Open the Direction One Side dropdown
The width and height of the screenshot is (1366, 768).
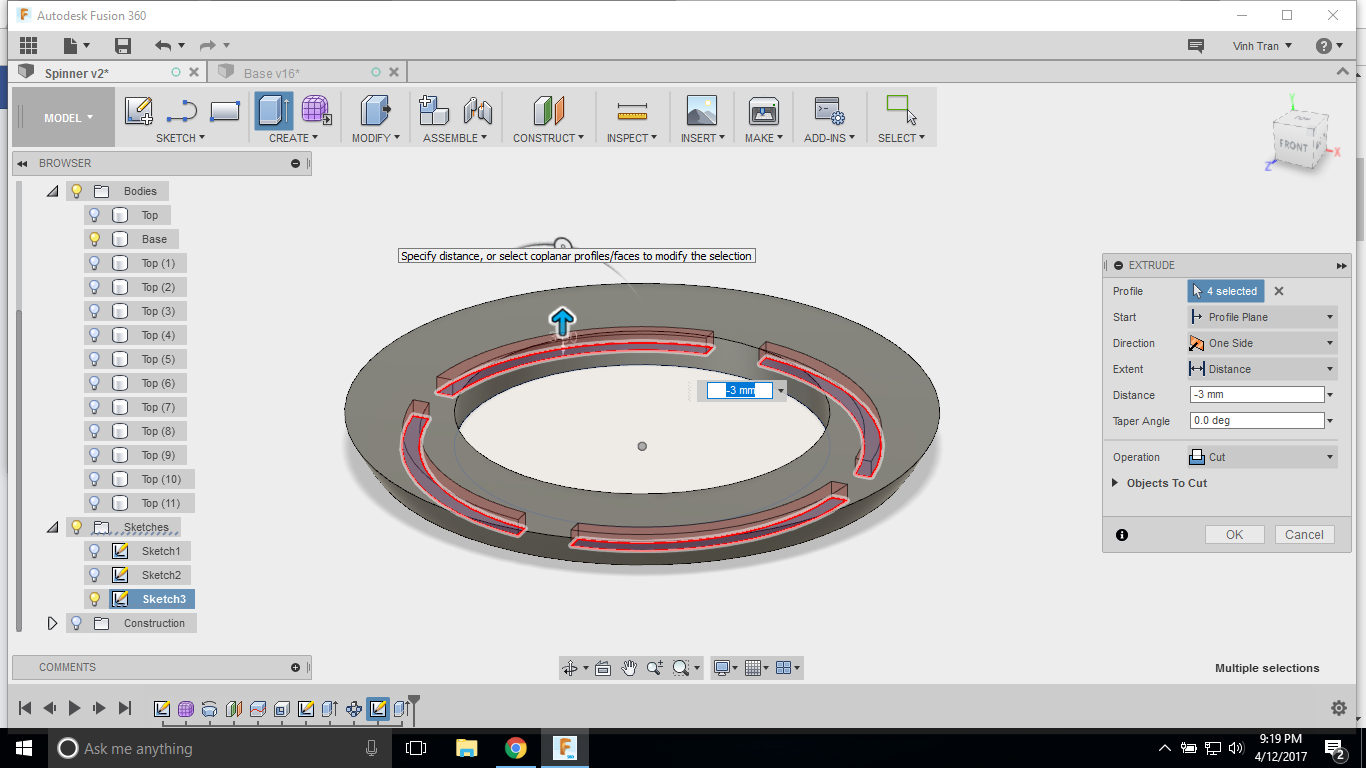coord(1262,343)
